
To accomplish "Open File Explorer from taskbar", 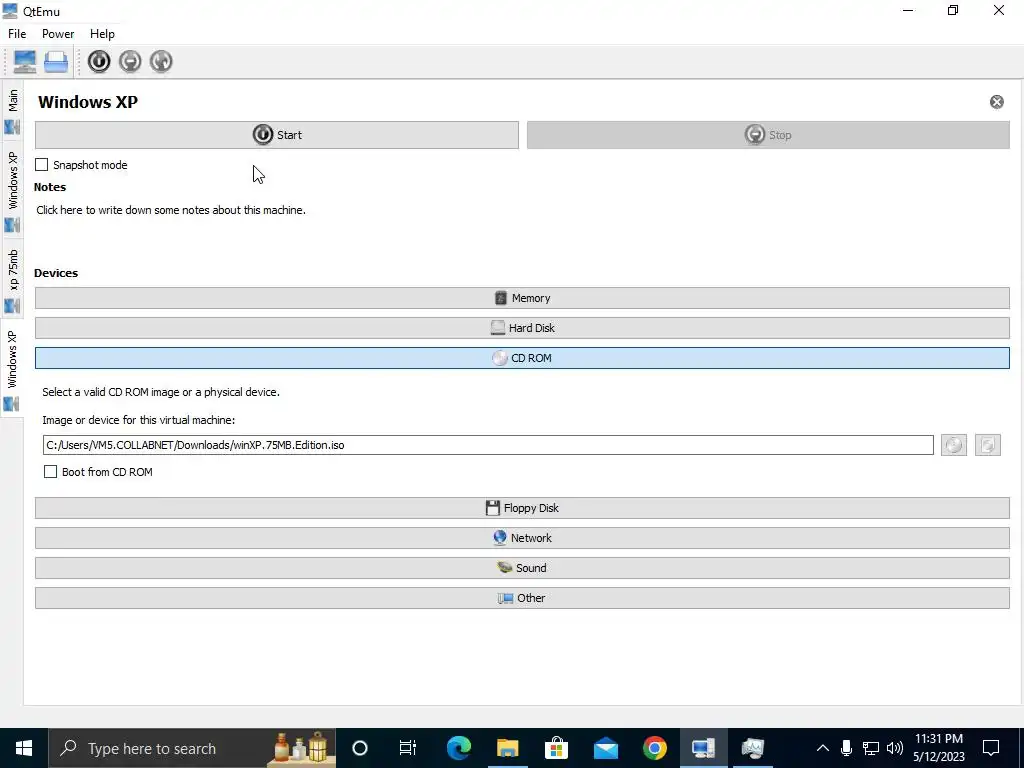I will pyautogui.click(x=507, y=748).
